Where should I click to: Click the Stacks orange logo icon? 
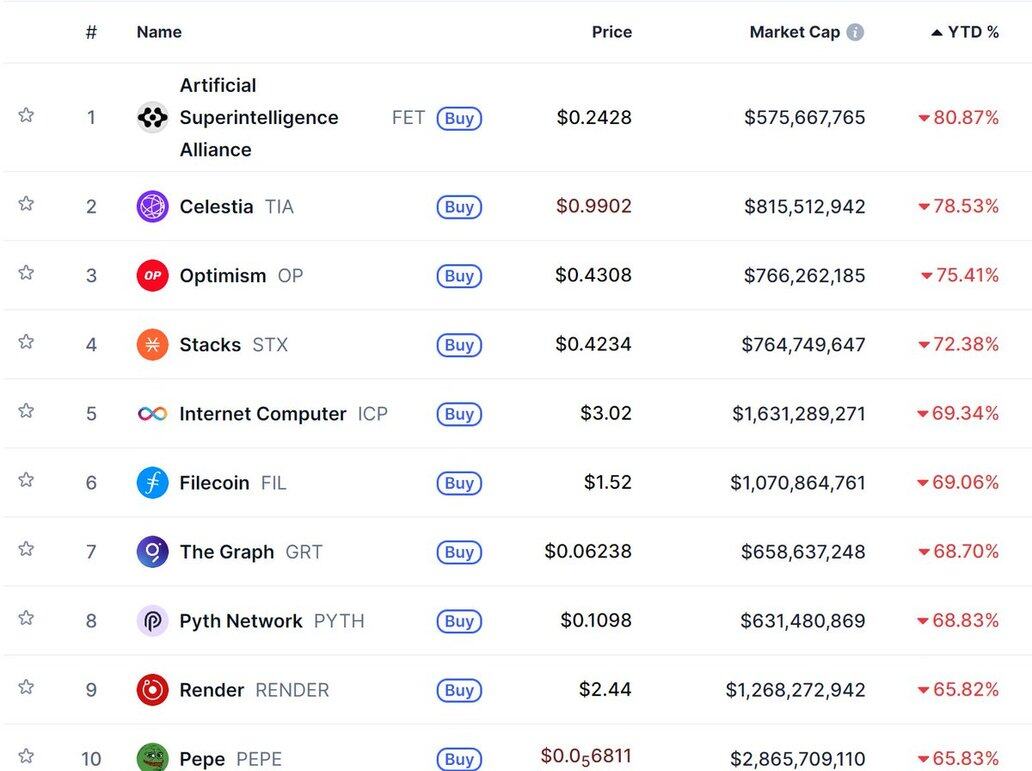152,345
